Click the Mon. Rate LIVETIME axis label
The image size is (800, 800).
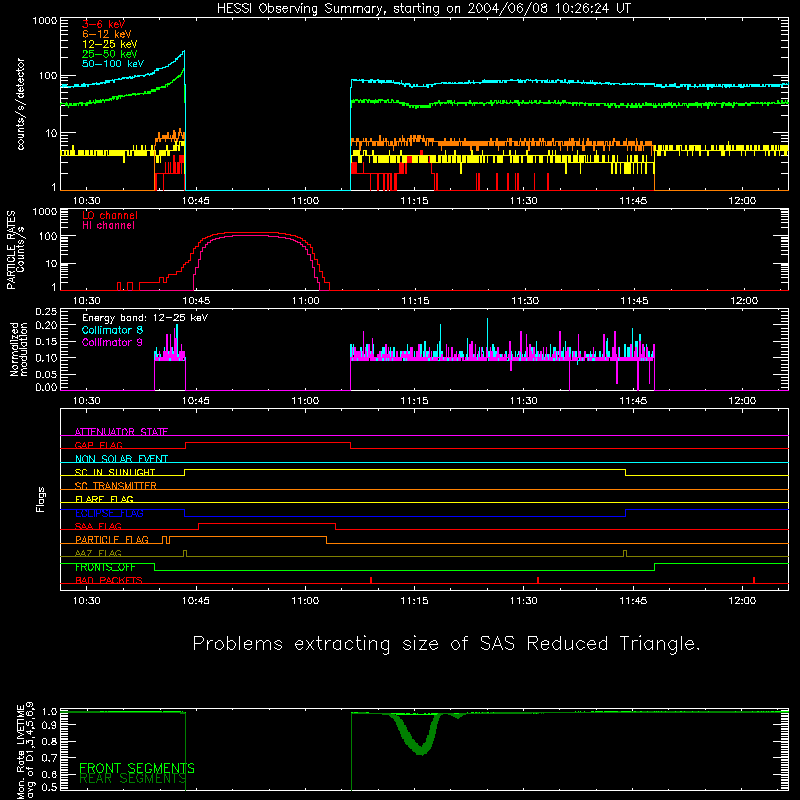click(26, 750)
